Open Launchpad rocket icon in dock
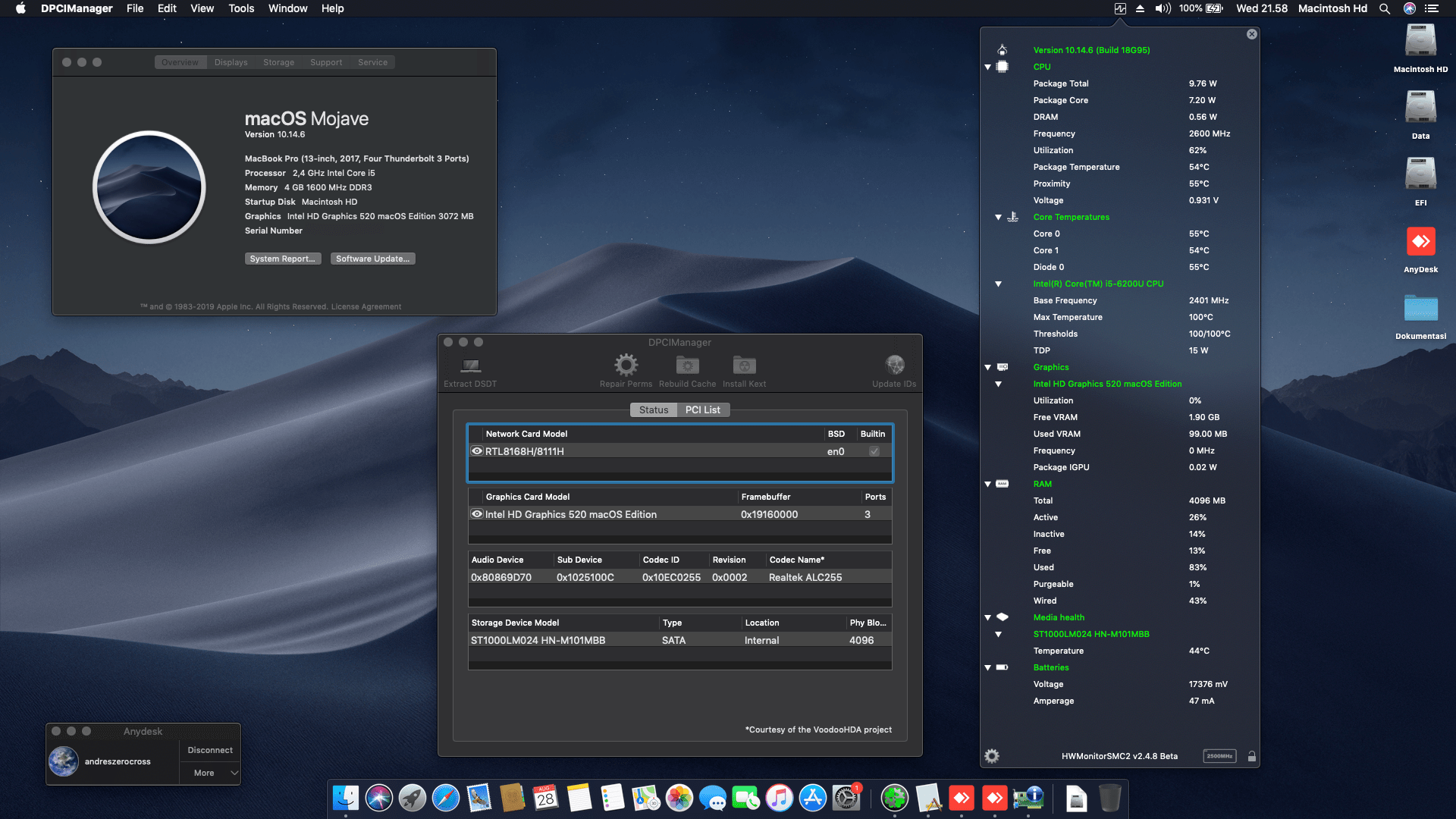 pos(413,798)
